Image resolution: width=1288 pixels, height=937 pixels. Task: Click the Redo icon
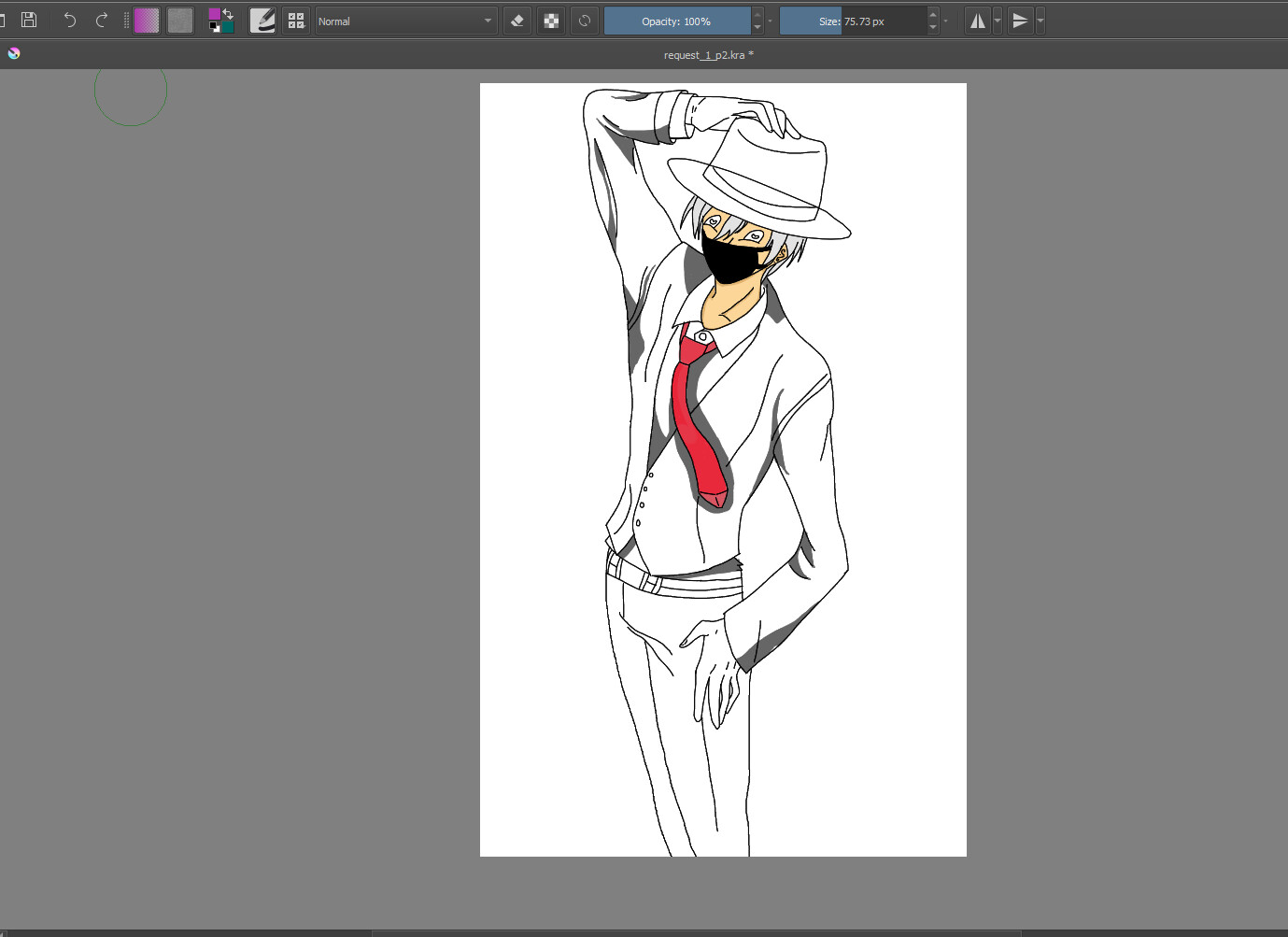[x=101, y=20]
